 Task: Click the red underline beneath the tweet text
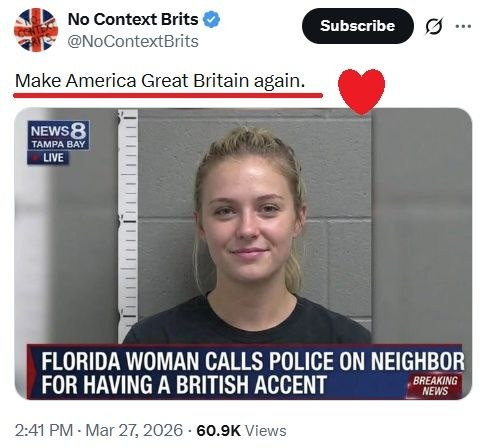point(168,96)
